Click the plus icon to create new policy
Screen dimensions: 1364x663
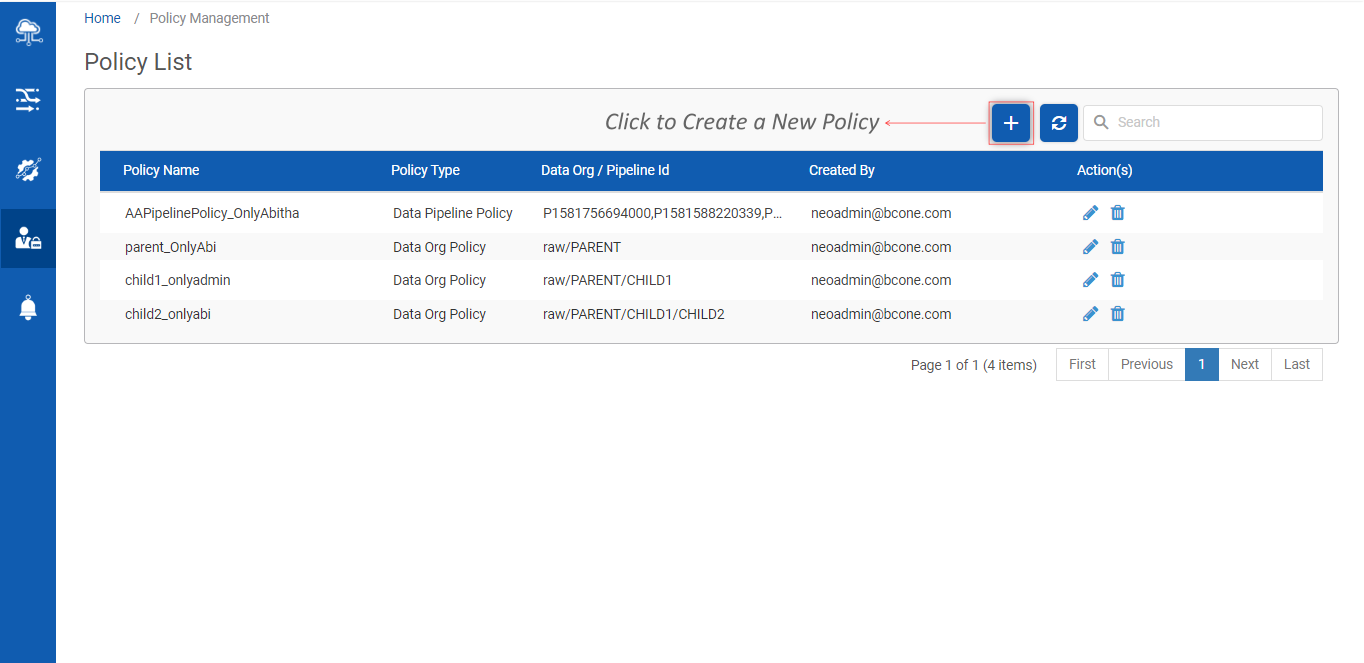pyautogui.click(x=1011, y=123)
